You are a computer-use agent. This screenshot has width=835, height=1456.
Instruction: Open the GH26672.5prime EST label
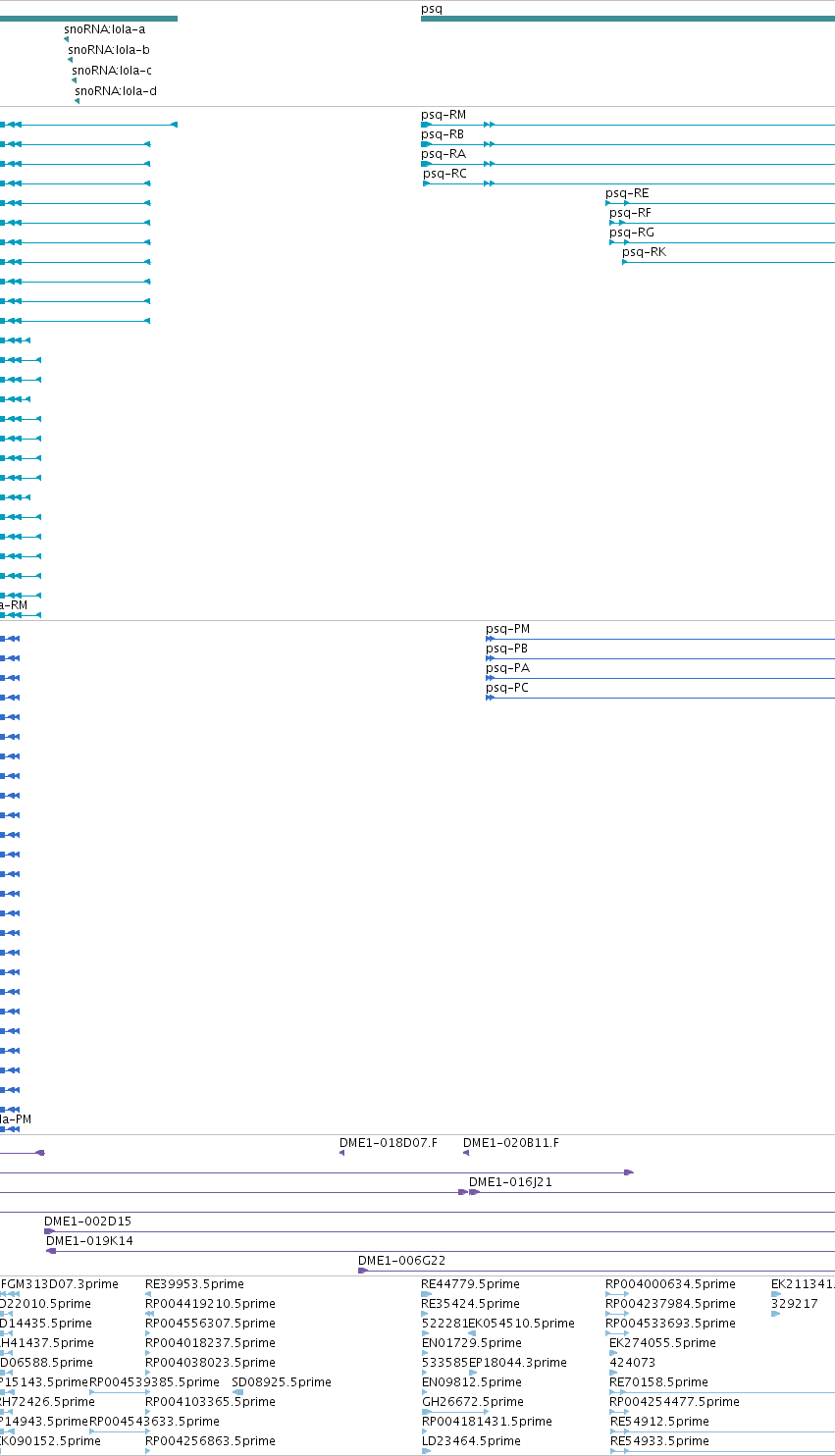click(x=473, y=1402)
